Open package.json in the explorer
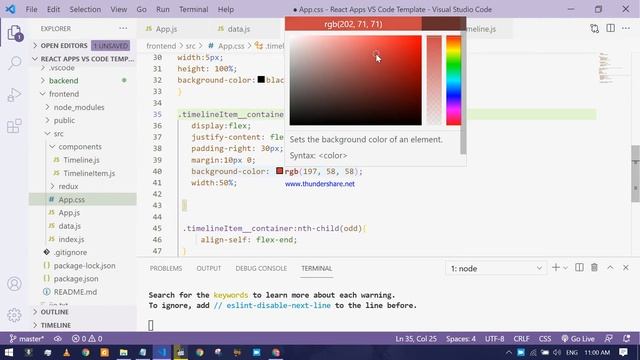640x360 pixels. click(x=76, y=279)
